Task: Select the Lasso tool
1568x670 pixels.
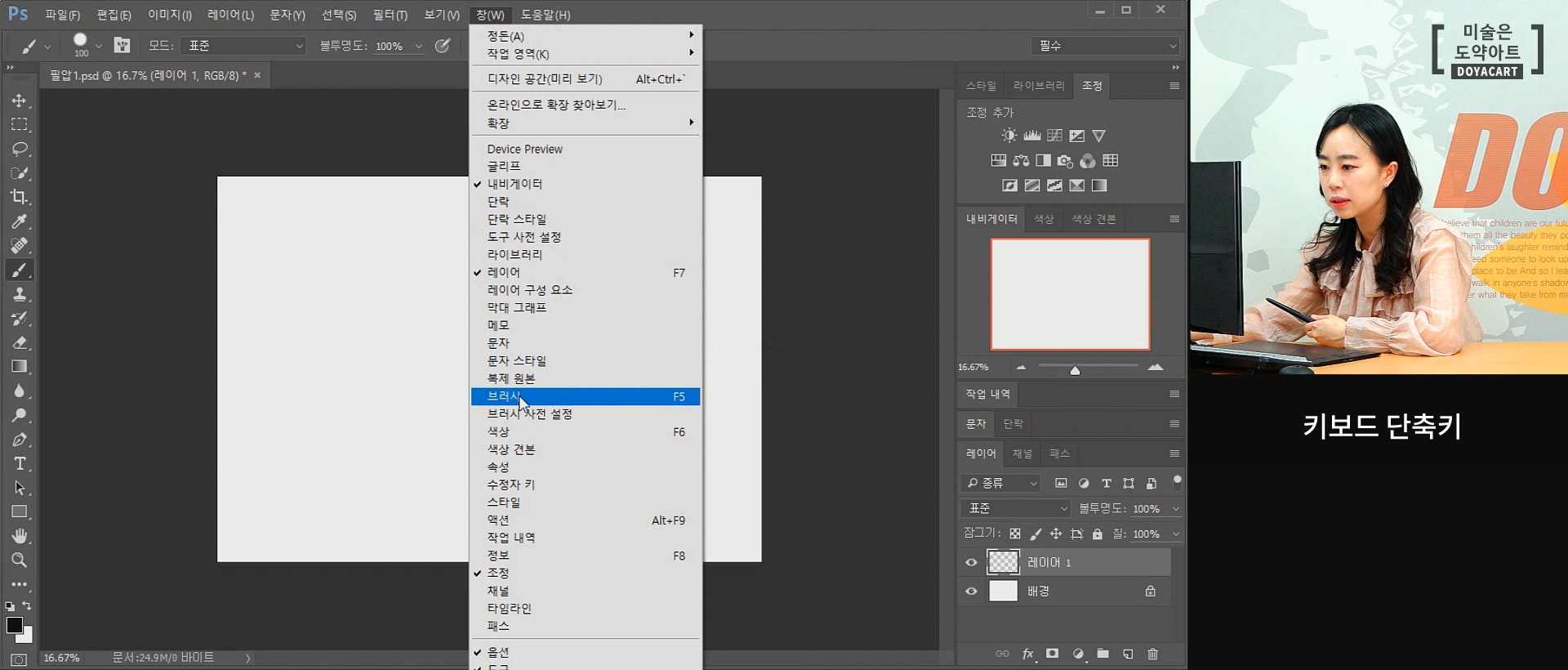Action: tap(20, 149)
